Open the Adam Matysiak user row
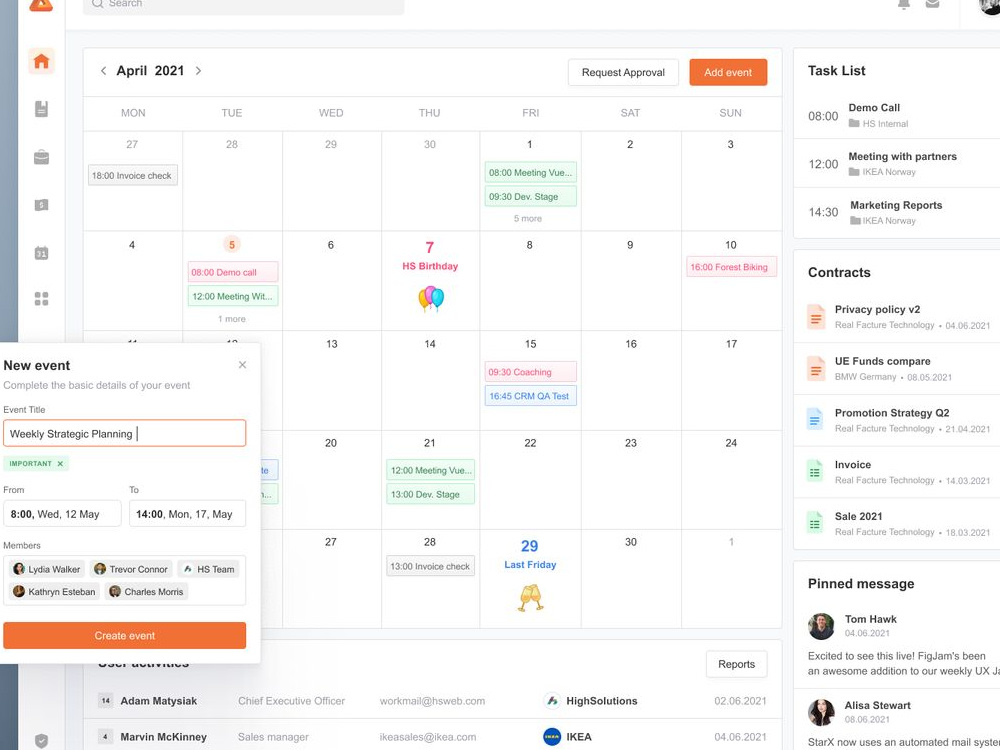The image size is (1000, 750). (433, 701)
